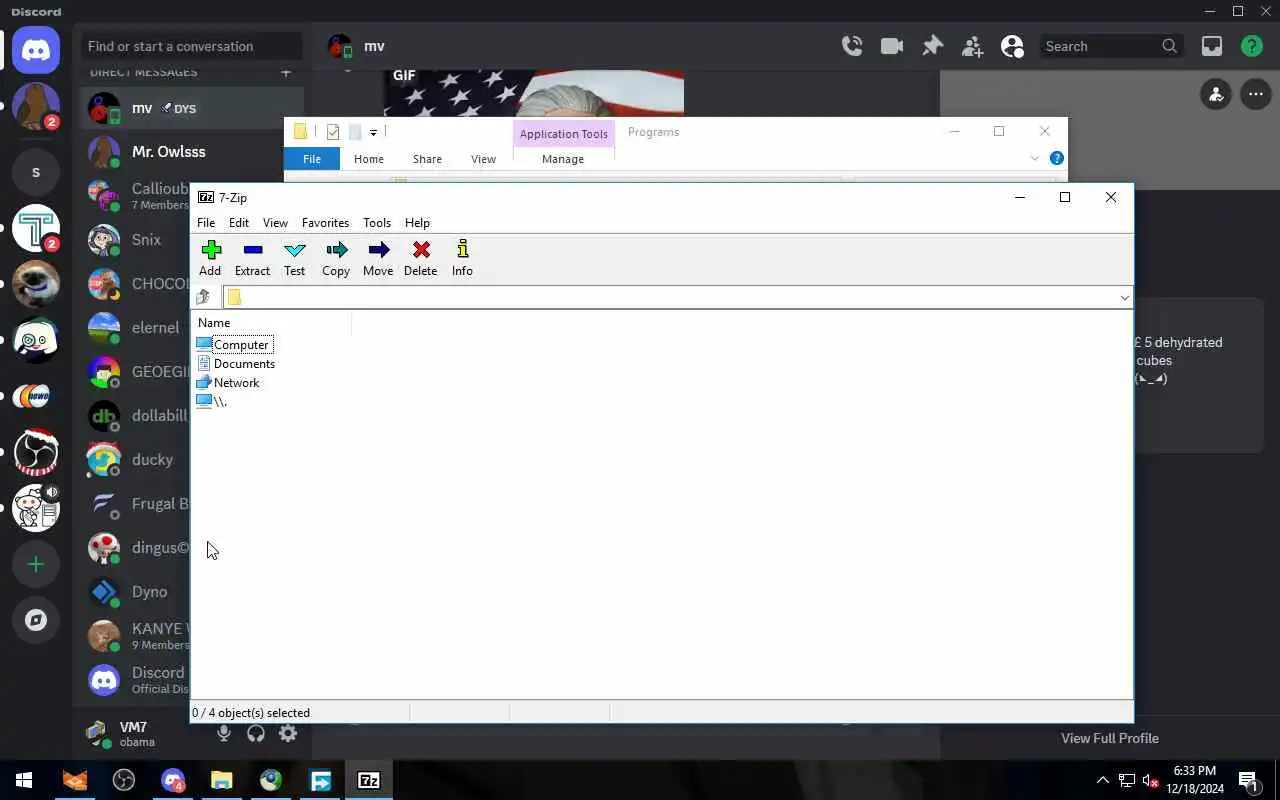Open 7-Zip from the taskbar
This screenshot has width=1280, height=800.
click(369, 780)
